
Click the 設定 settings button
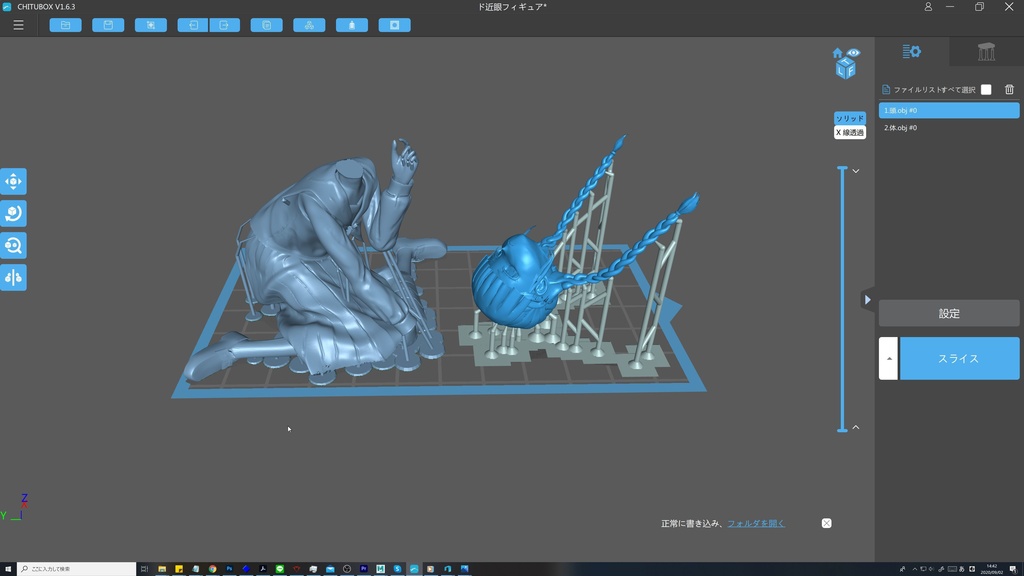click(949, 313)
